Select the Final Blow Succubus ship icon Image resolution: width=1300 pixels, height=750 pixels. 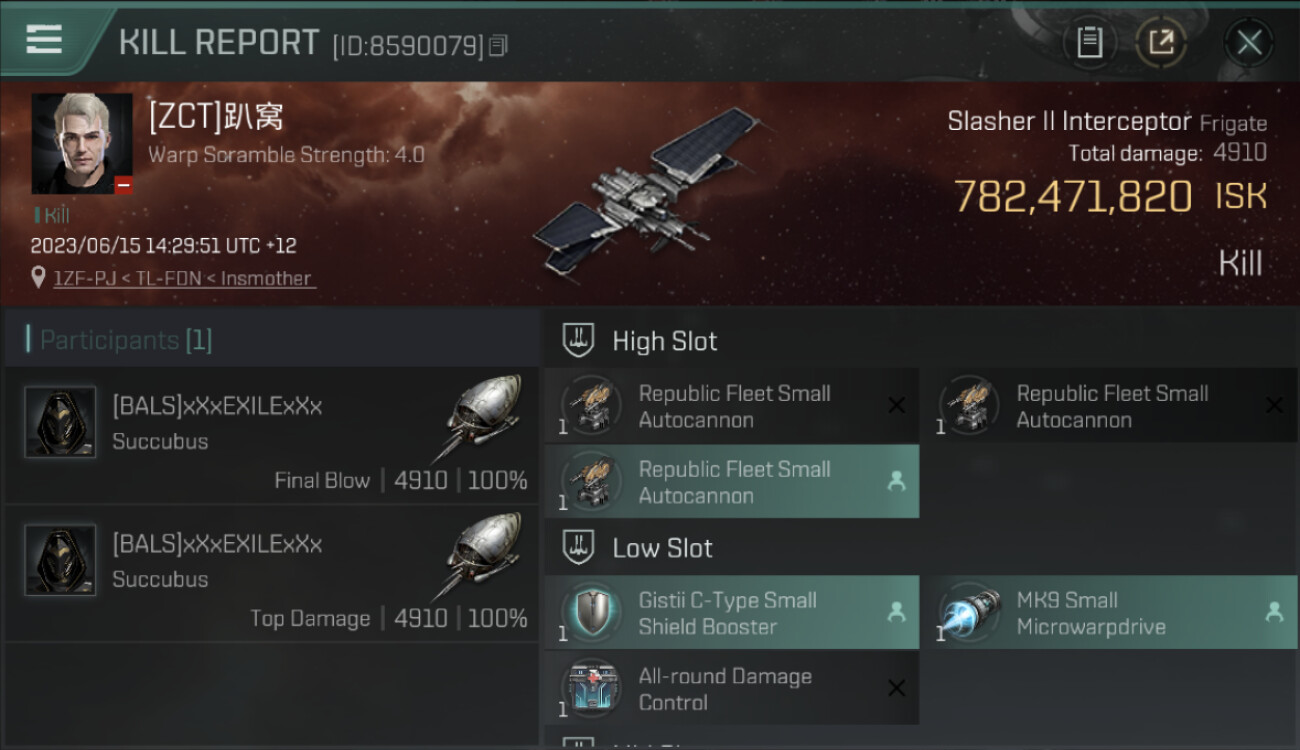(479, 418)
